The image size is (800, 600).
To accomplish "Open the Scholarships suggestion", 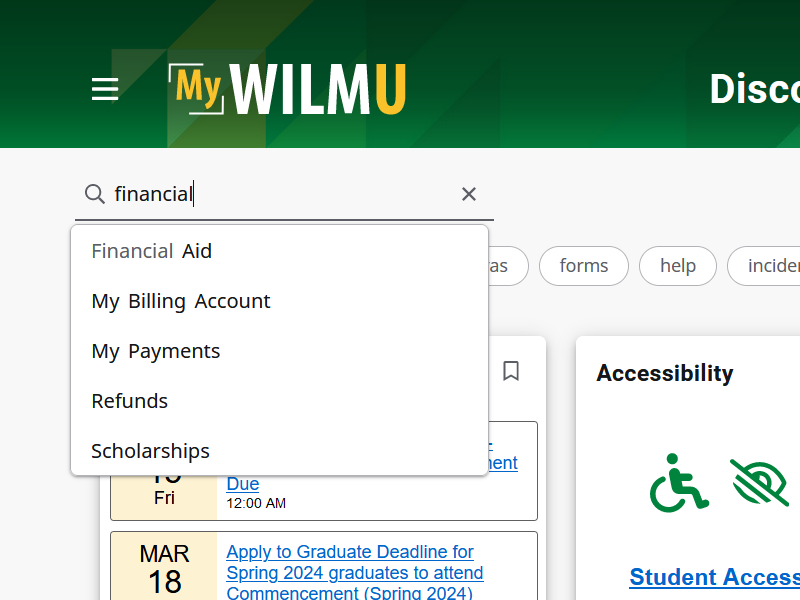I will (x=280, y=451).
